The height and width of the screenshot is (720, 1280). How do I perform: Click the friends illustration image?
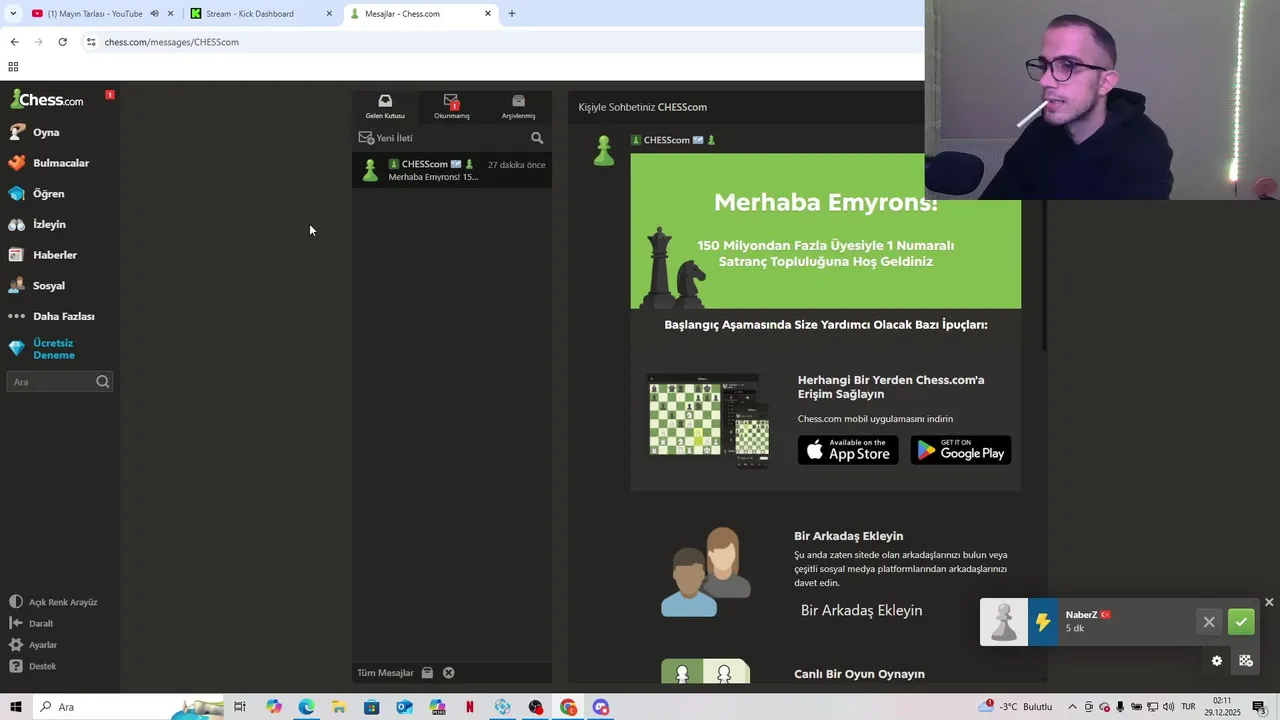point(706,572)
